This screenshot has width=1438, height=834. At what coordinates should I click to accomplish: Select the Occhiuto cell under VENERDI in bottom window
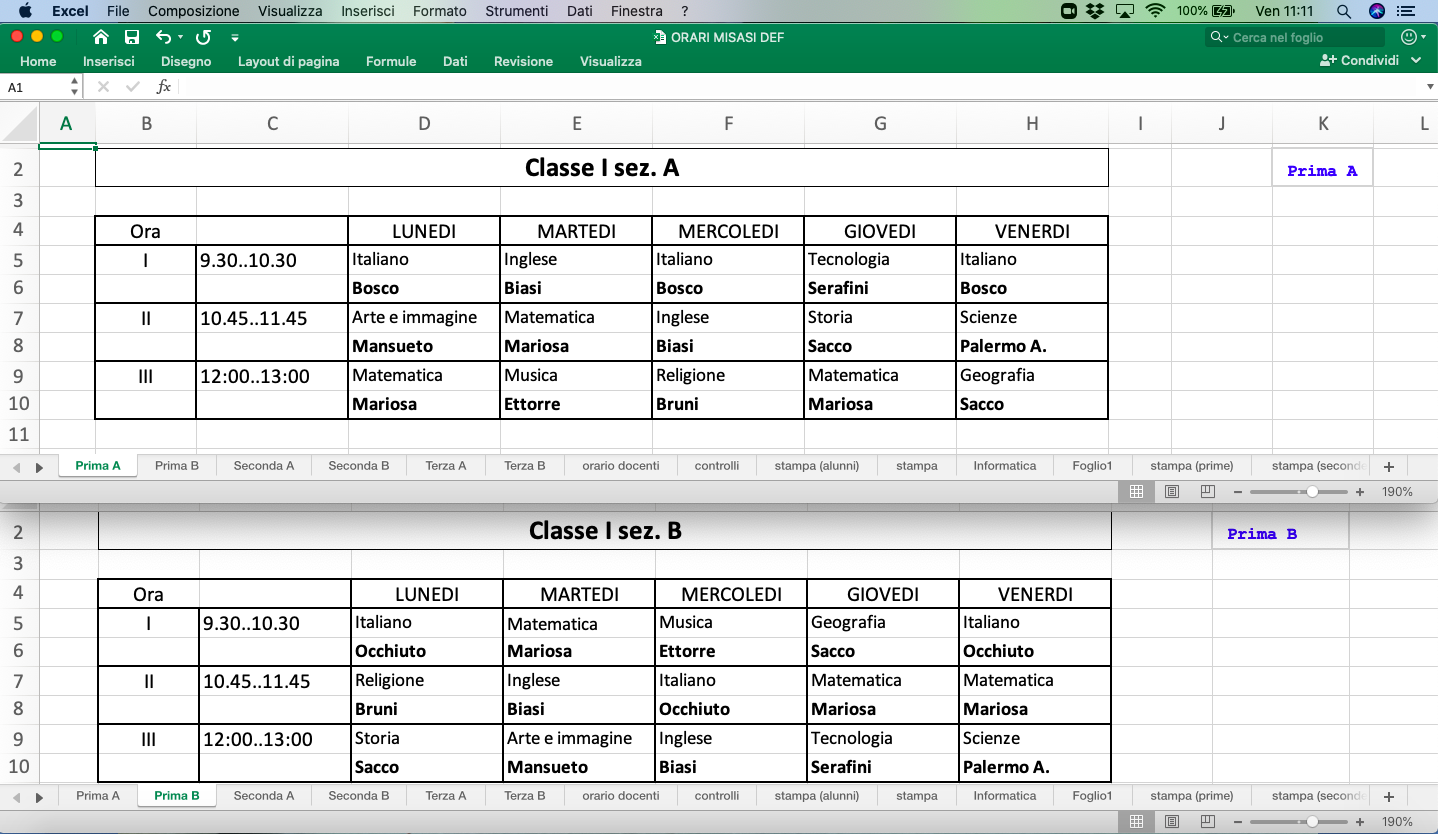(x=1035, y=651)
